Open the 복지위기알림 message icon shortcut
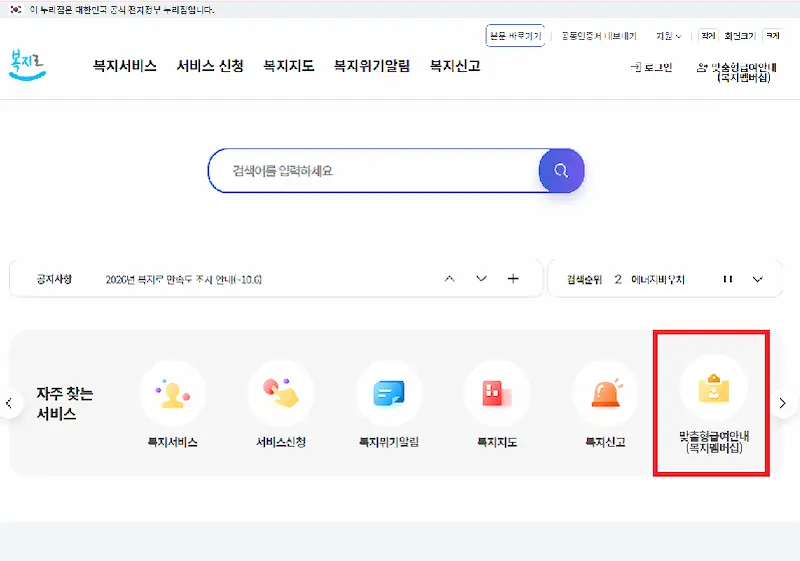The image size is (800, 561). pyautogui.click(x=389, y=393)
